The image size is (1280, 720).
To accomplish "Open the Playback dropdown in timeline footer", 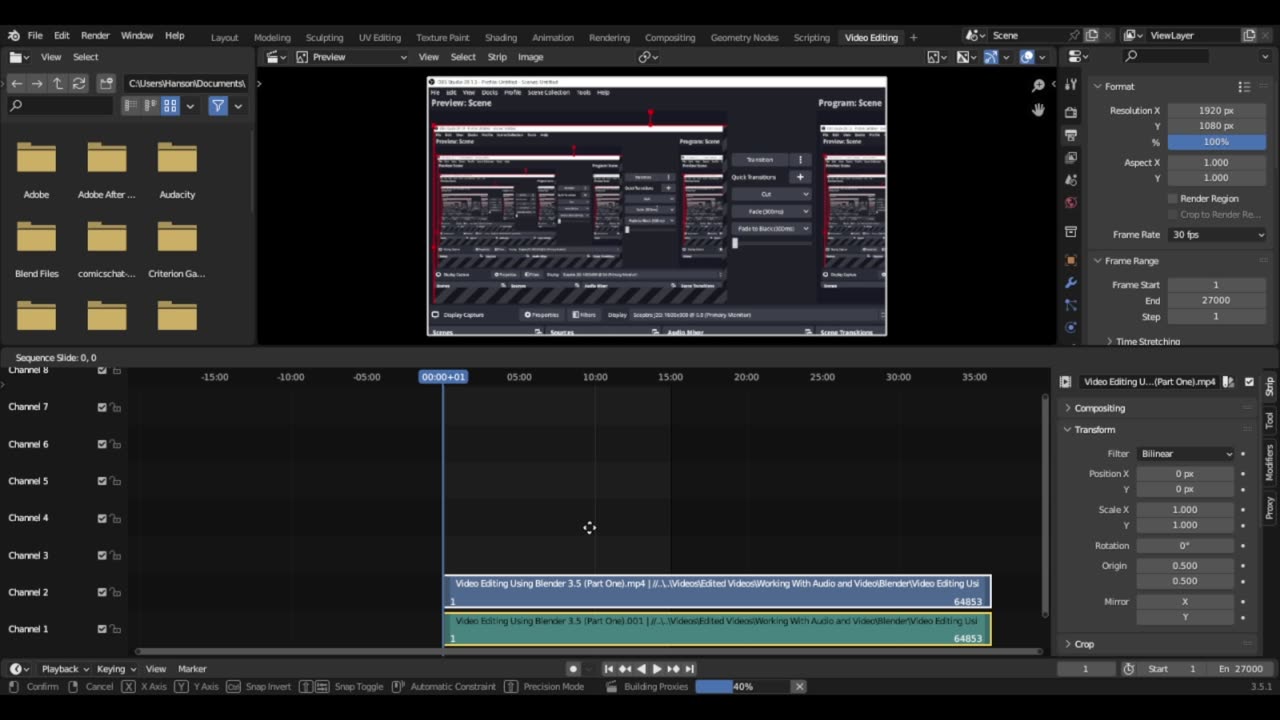I will pos(65,669).
